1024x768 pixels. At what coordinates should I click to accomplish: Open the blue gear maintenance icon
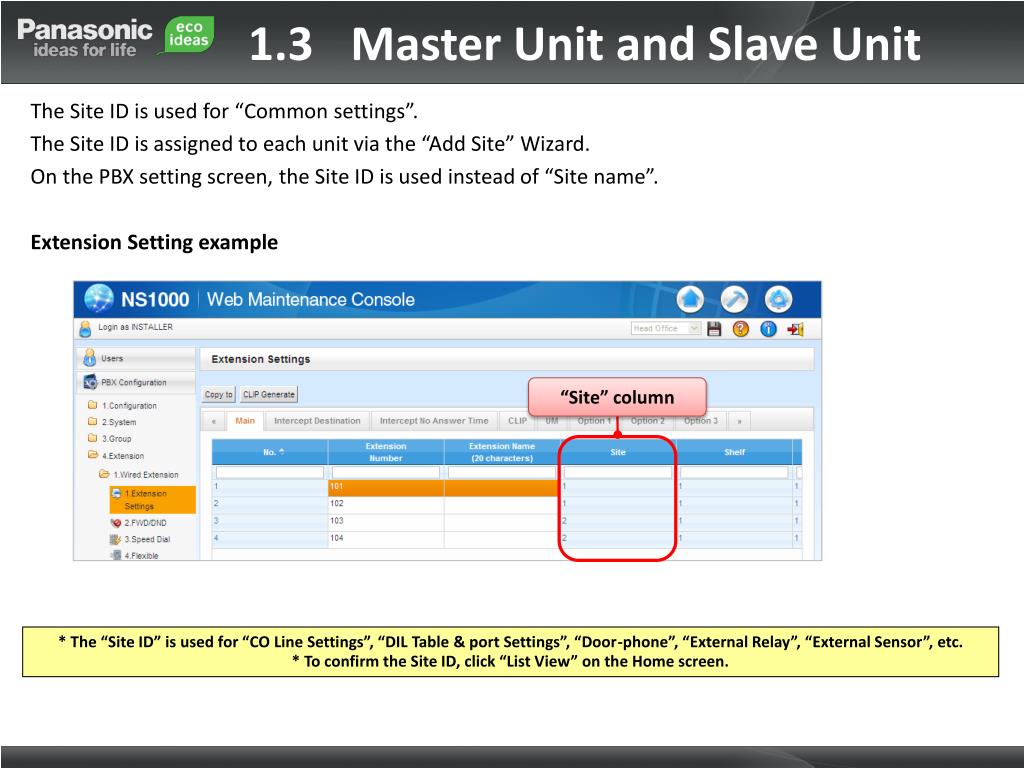click(778, 300)
